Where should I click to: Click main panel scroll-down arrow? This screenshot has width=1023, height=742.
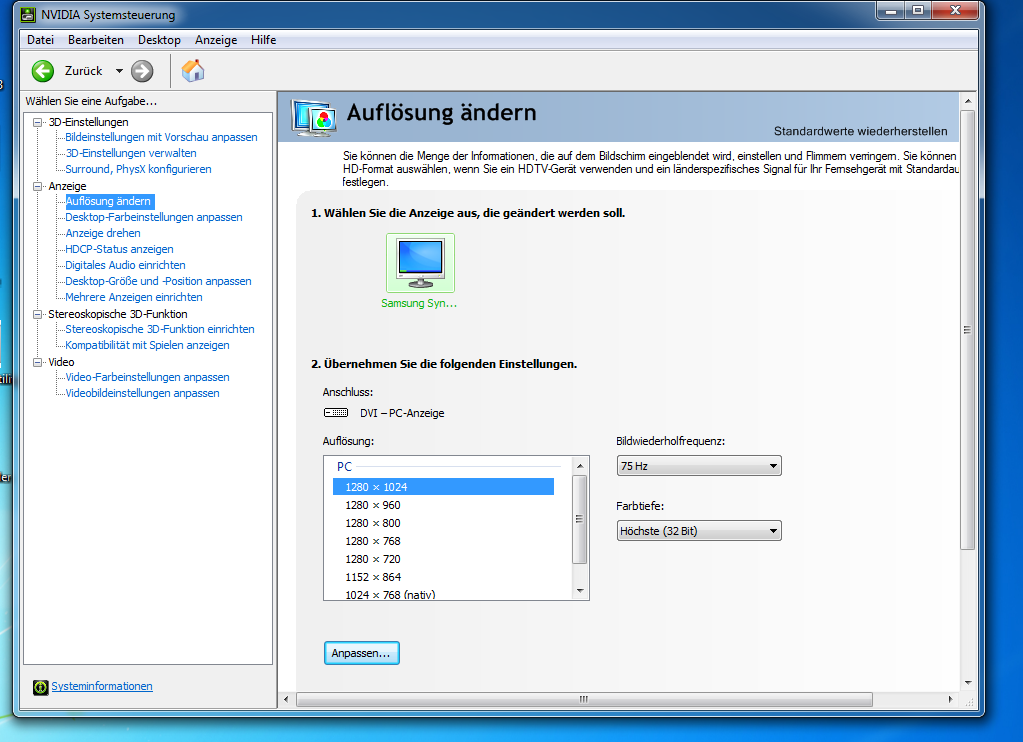[968, 683]
